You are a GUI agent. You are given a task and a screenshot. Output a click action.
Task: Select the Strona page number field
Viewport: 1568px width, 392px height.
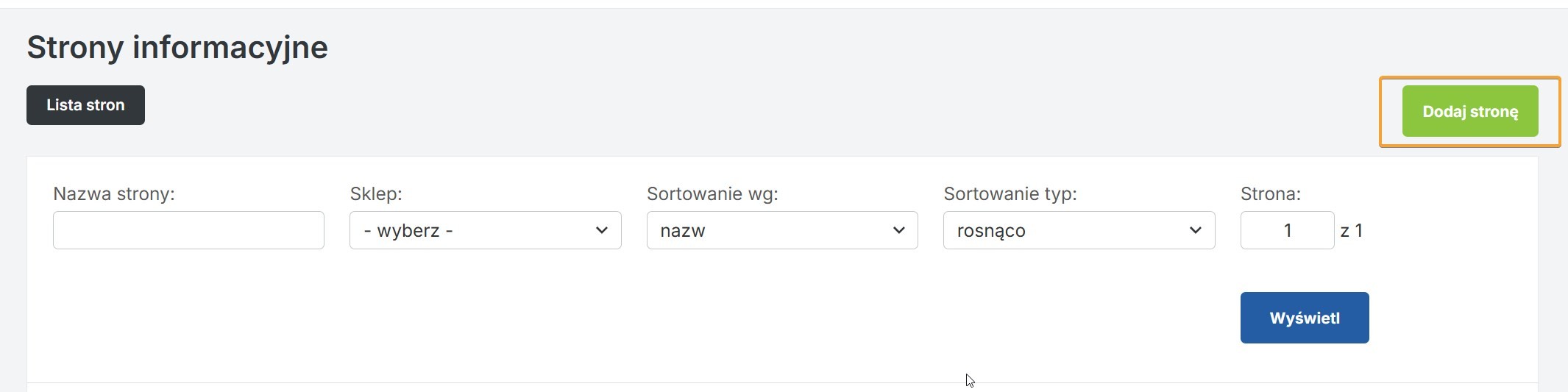[x=1287, y=230]
